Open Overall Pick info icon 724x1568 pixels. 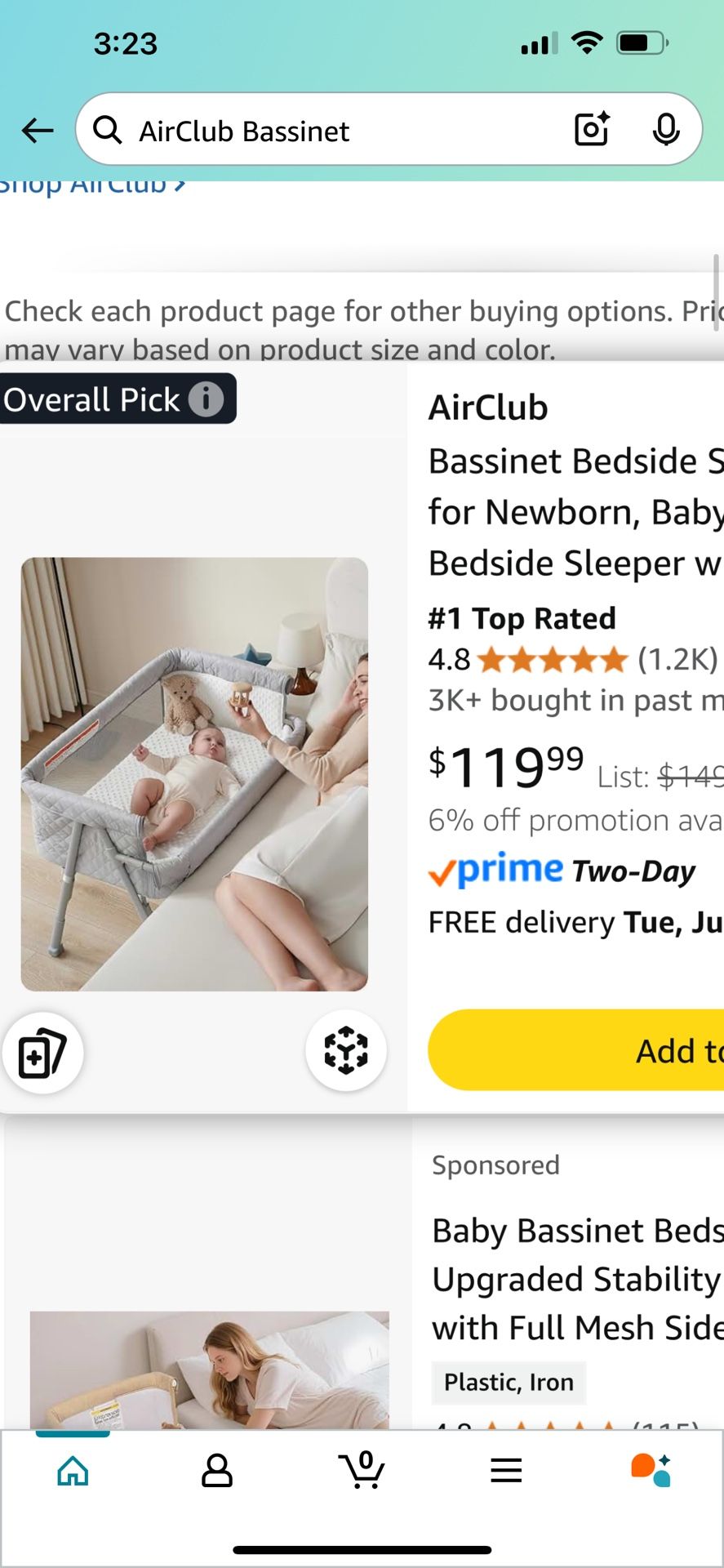[206, 399]
